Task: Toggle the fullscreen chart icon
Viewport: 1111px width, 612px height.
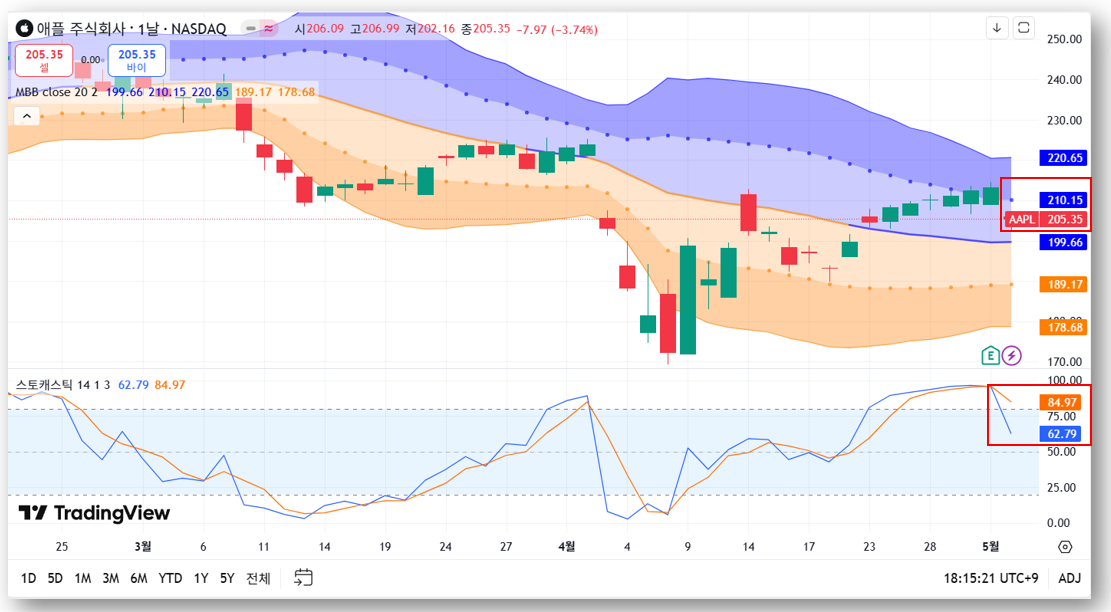Action: click(x=1024, y=28)
